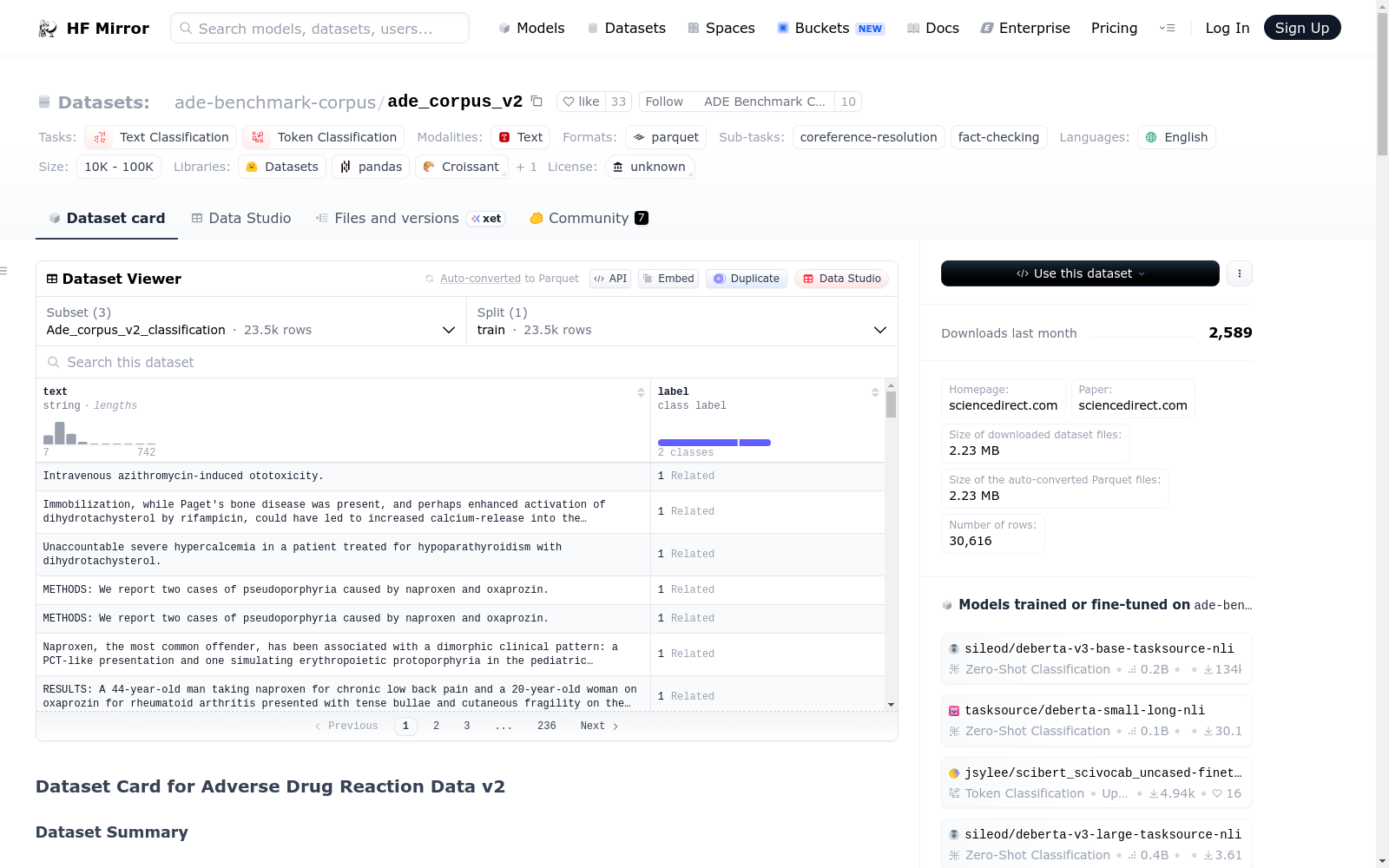The height and width of the screenshot is (868, 1389).
Task: Copy dataset name with the copy icon
Action: pyautogui.click(x=537, y=102)
